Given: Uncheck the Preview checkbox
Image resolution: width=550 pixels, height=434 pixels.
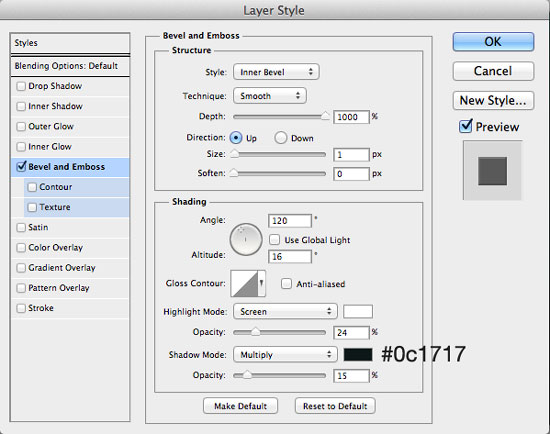Looking at the screenshot, I should tap(466, 126).
